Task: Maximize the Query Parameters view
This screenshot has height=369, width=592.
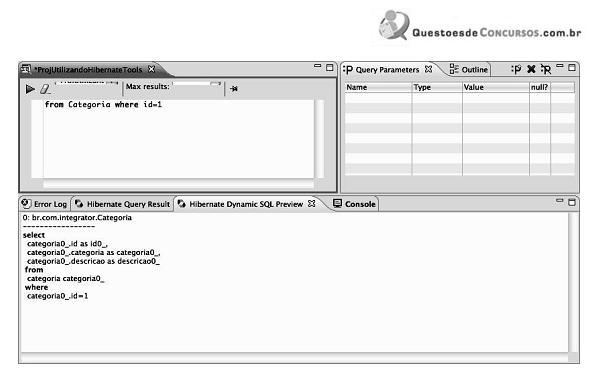Action: [572, 67]
